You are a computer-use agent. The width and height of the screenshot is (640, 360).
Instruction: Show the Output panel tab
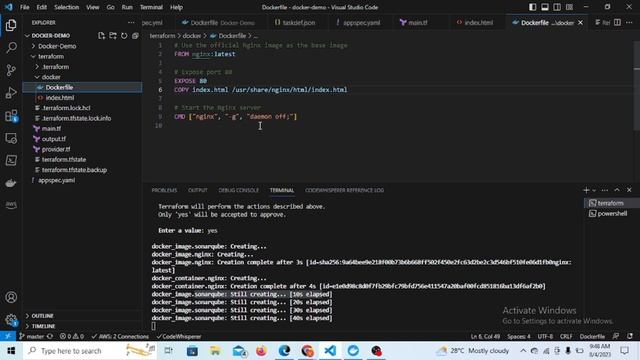198,190
